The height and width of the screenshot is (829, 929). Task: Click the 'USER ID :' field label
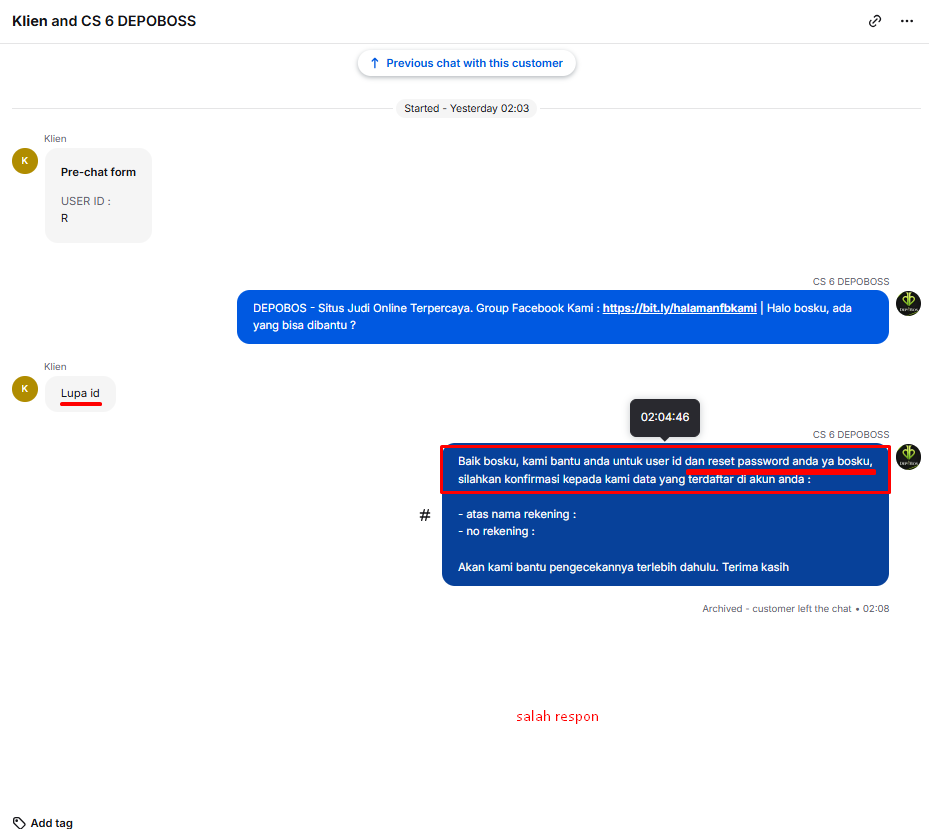click(86, 201)
